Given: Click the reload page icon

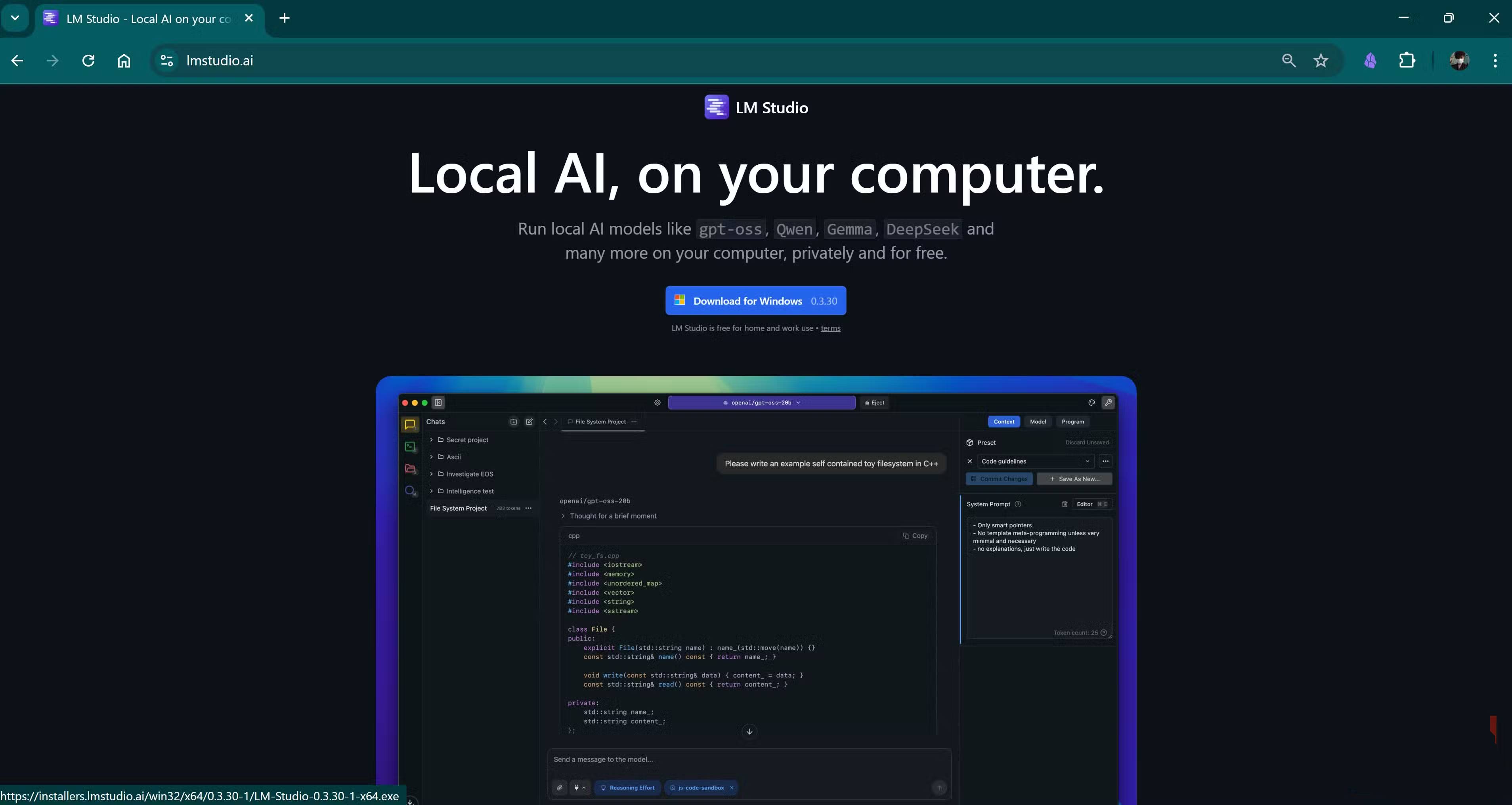Looking at the screenshot, I should point(89,61).
